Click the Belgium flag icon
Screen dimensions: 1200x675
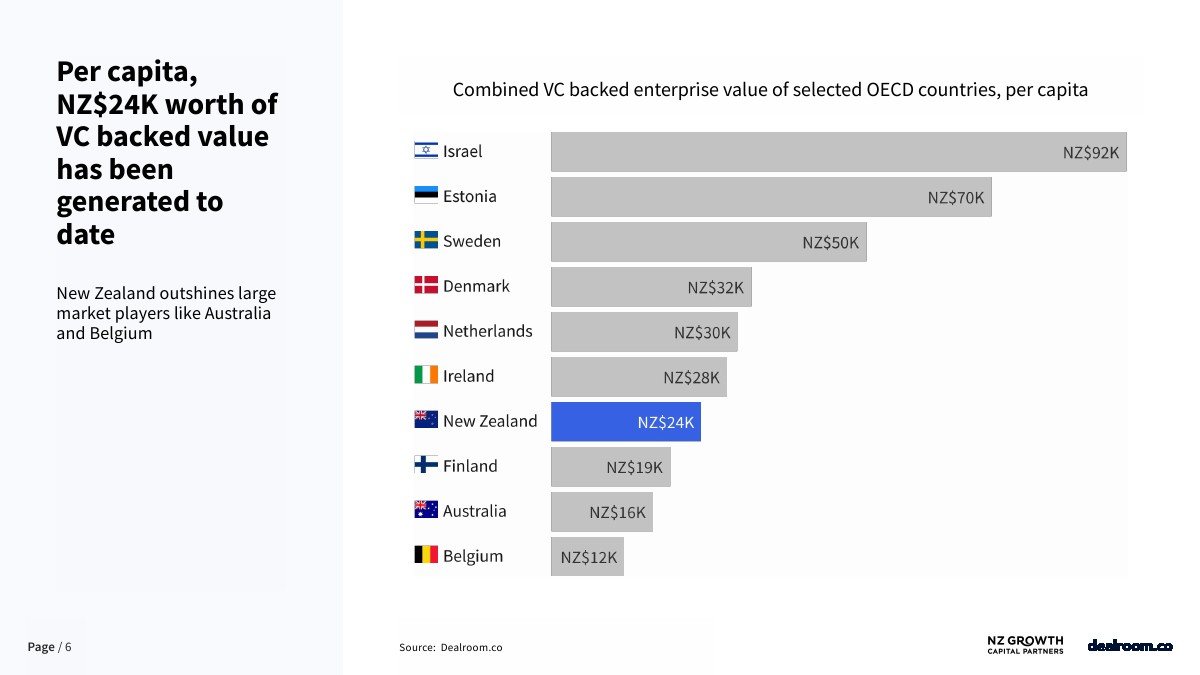pyautogui.click(x=426, y=555)
